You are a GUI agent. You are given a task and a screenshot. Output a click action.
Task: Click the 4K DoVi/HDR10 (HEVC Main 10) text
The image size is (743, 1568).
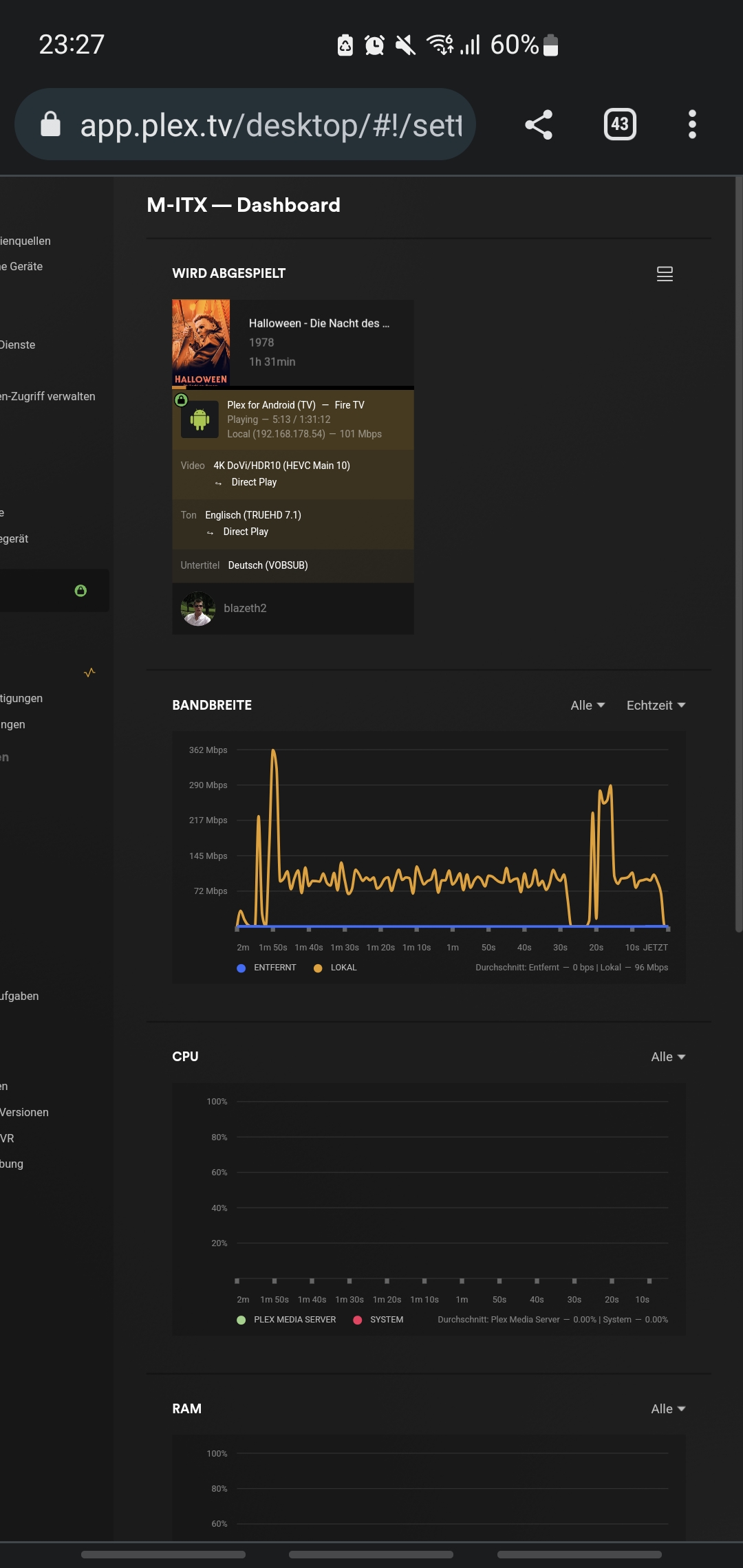click(281, 466)
